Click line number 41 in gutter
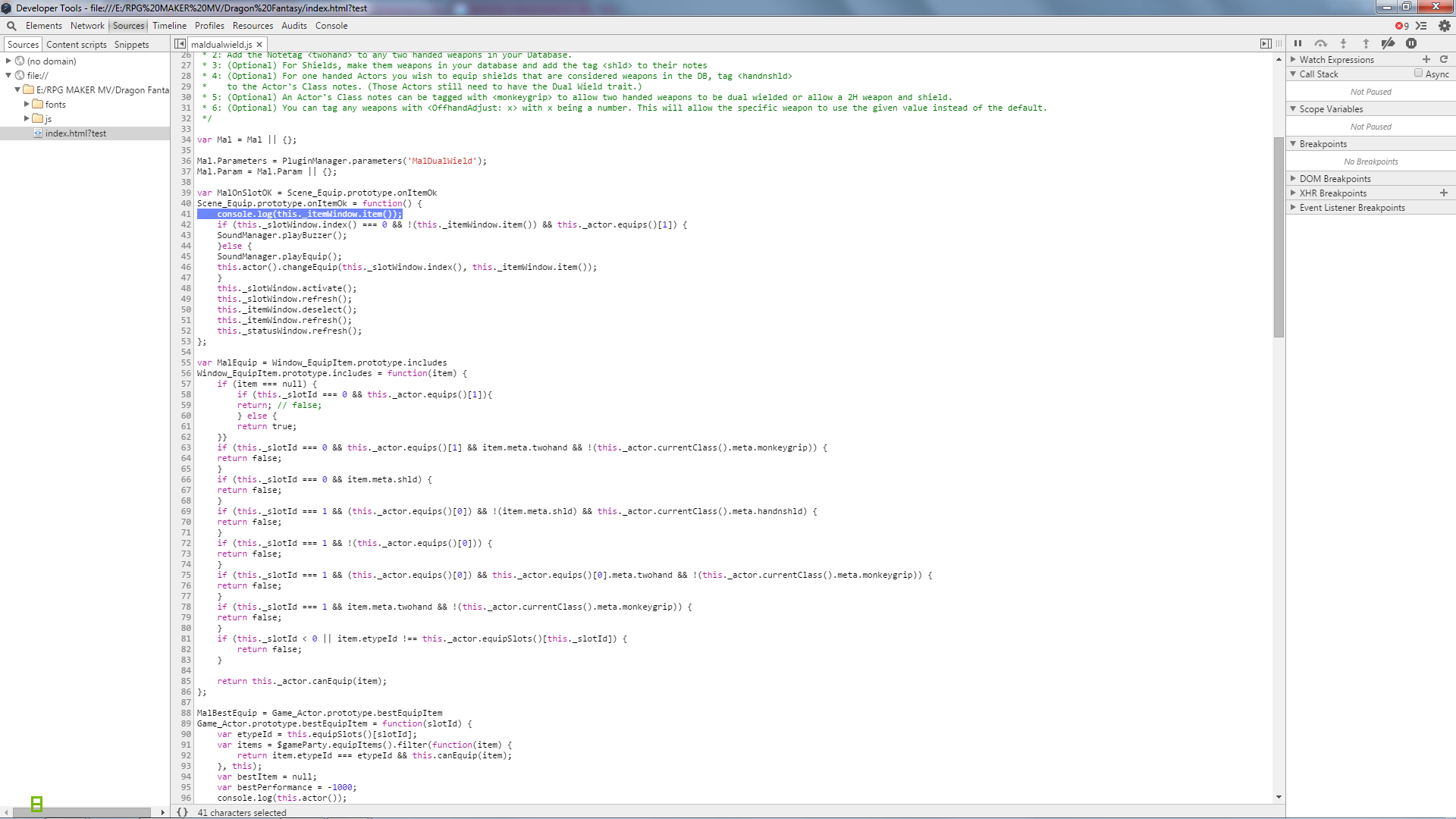This screenshot has height=819, width=1456. [186, 214]
